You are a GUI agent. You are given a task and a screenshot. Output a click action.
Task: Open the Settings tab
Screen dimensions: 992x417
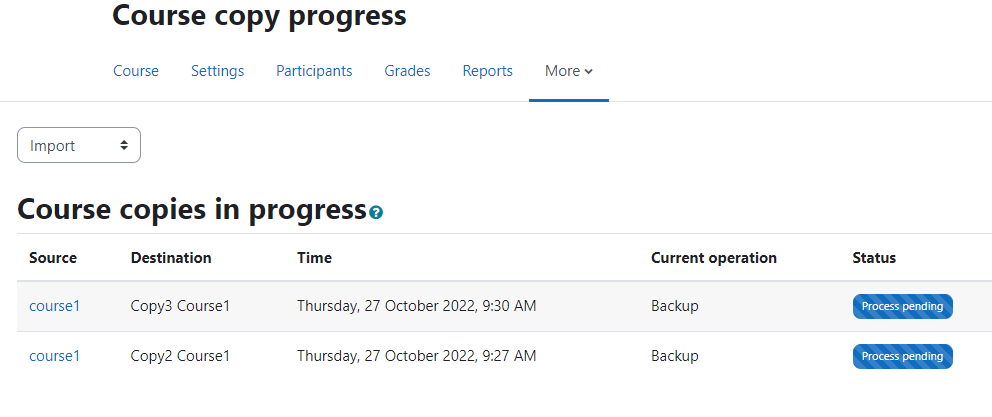(x=218, y=71)
